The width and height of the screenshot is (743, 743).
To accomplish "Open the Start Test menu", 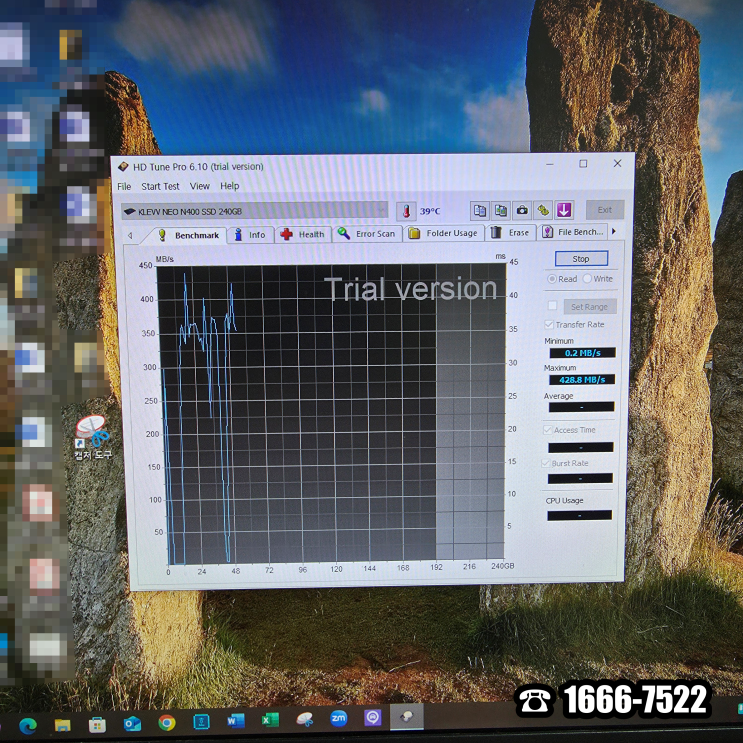I will 160,186.
